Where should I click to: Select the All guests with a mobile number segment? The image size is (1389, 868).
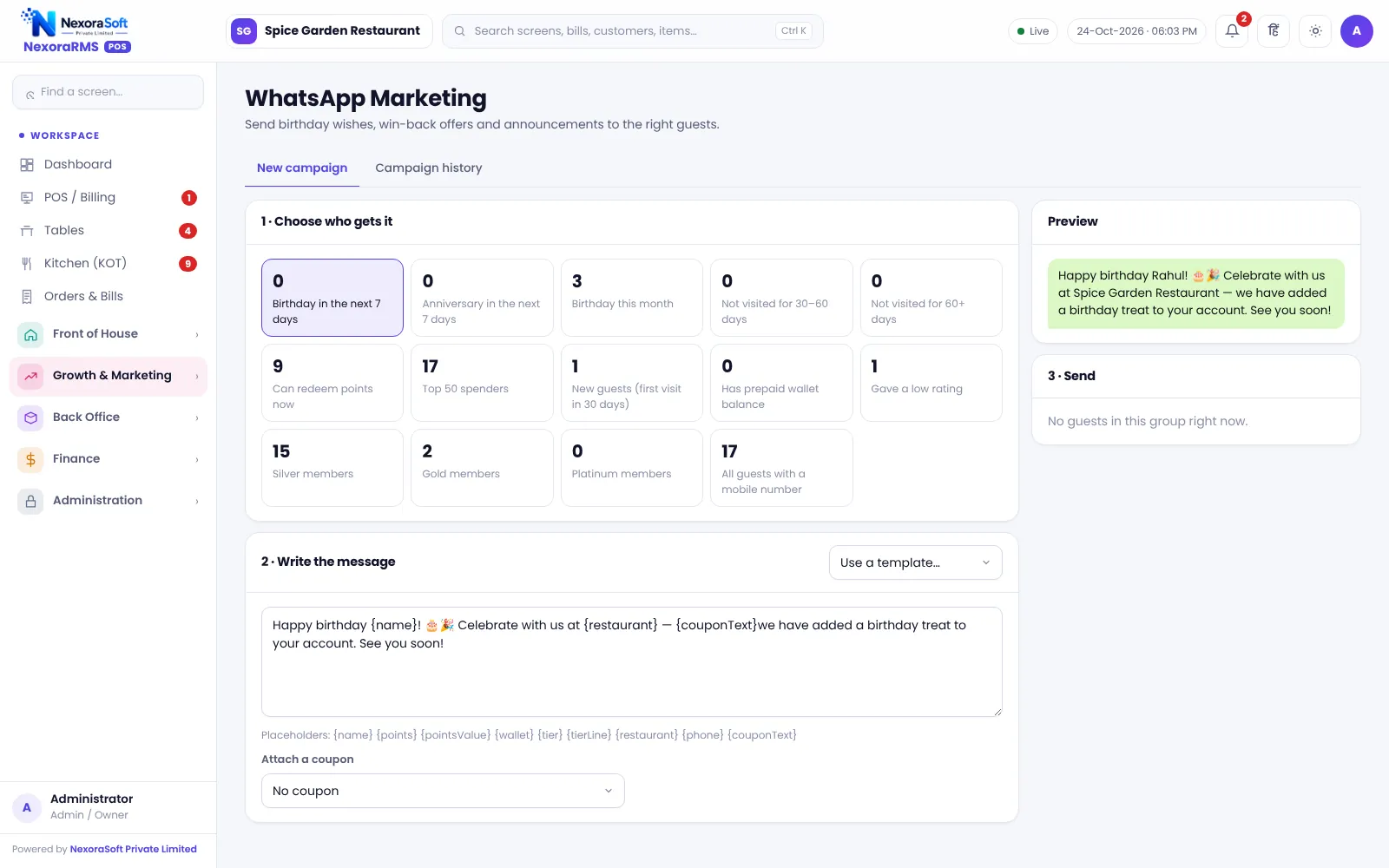pos(781,468)
